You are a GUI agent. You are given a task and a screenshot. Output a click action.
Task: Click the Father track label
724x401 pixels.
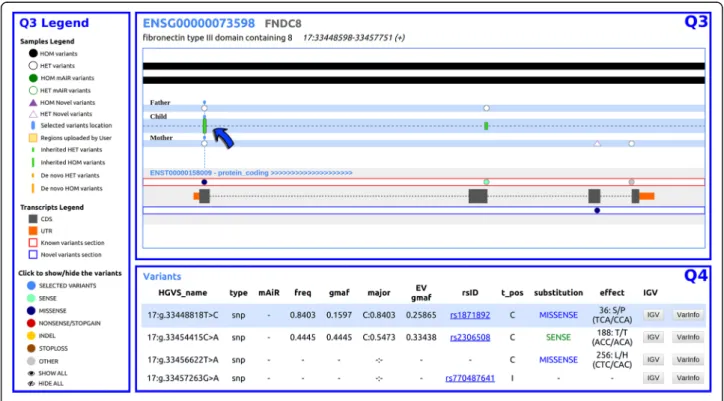[x=160, y=103]
